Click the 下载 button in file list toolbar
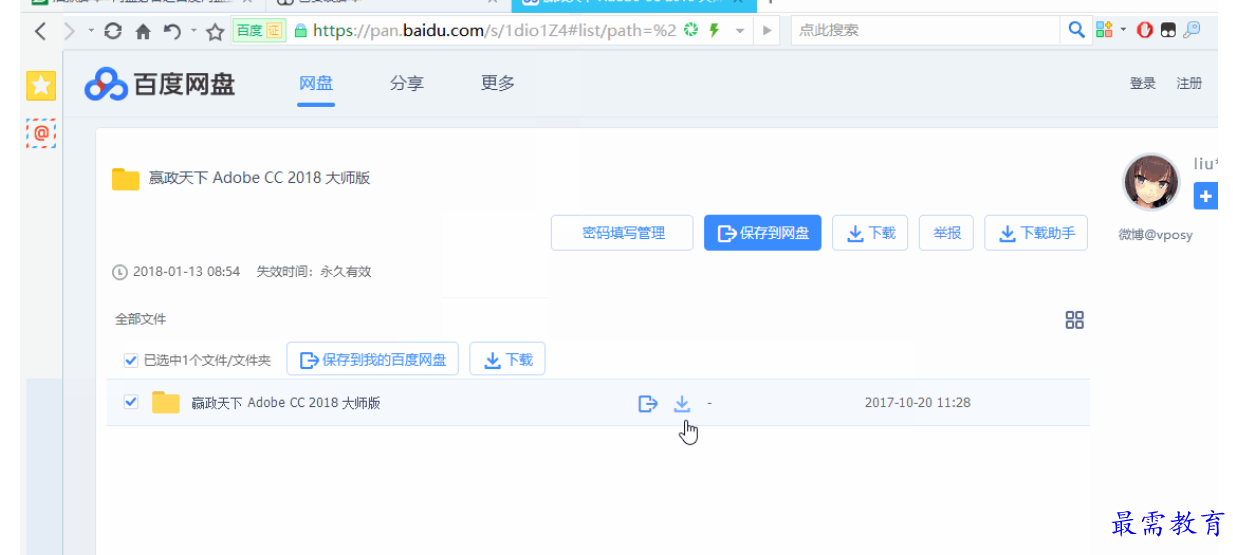This screenshot has height=555, width=1233. [508, 359]
